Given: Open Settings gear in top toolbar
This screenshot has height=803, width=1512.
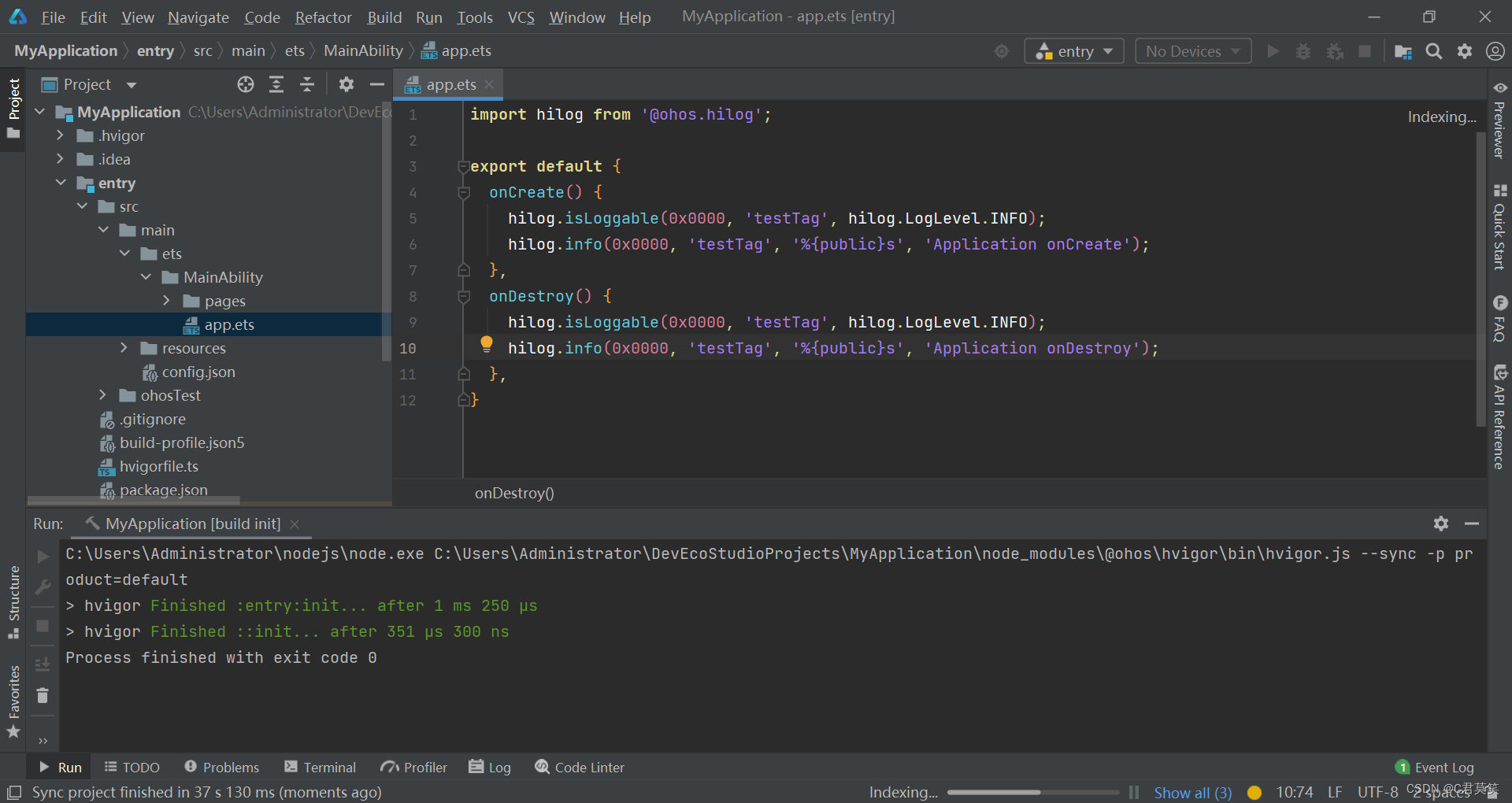Looking at the screenshot, I should pyautogui.click(x=1465, y=51).
